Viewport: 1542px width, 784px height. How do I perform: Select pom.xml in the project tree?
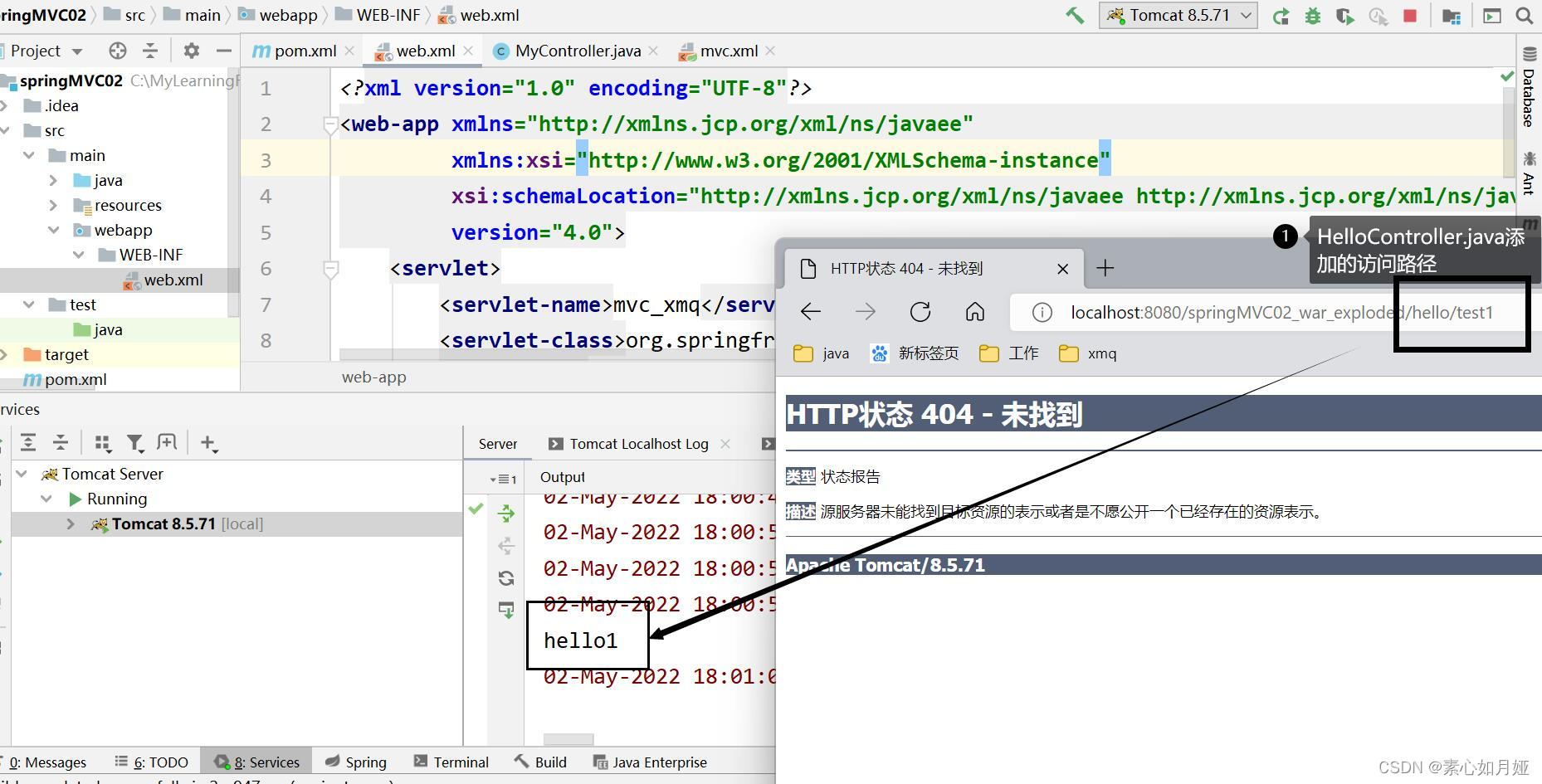pyautogui.click(x=66, y=379)
